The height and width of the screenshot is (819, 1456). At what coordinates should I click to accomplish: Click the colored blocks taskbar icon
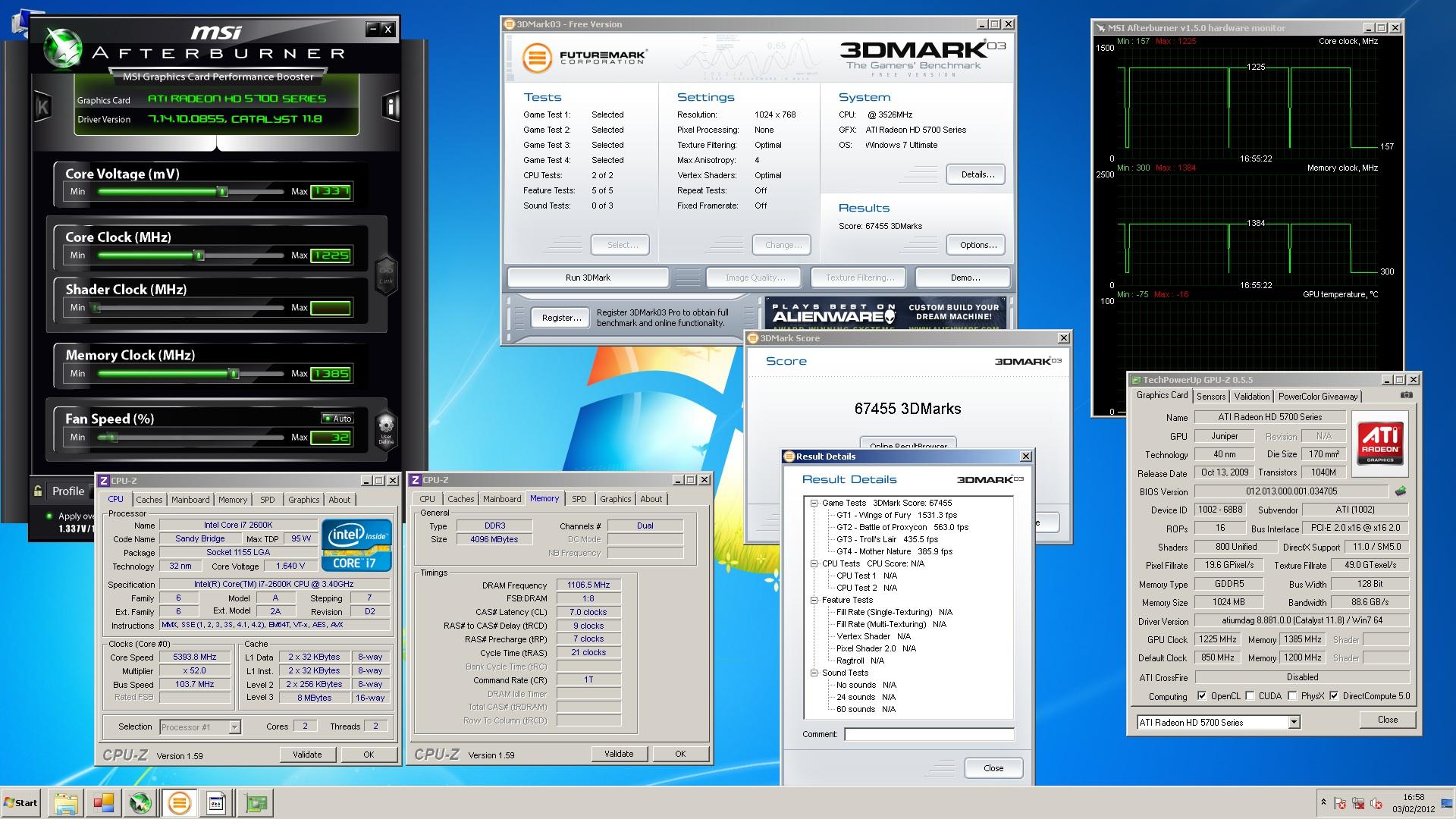103,802
